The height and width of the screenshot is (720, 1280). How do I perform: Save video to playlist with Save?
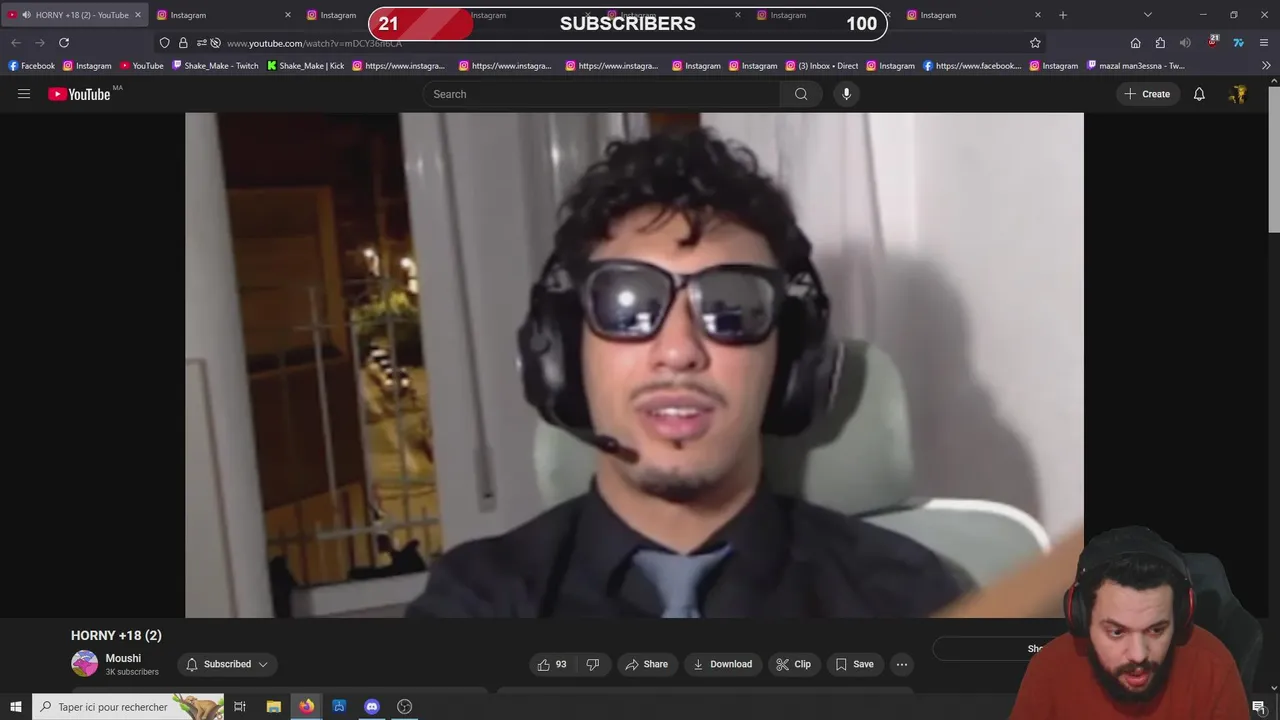pos(854,664)
